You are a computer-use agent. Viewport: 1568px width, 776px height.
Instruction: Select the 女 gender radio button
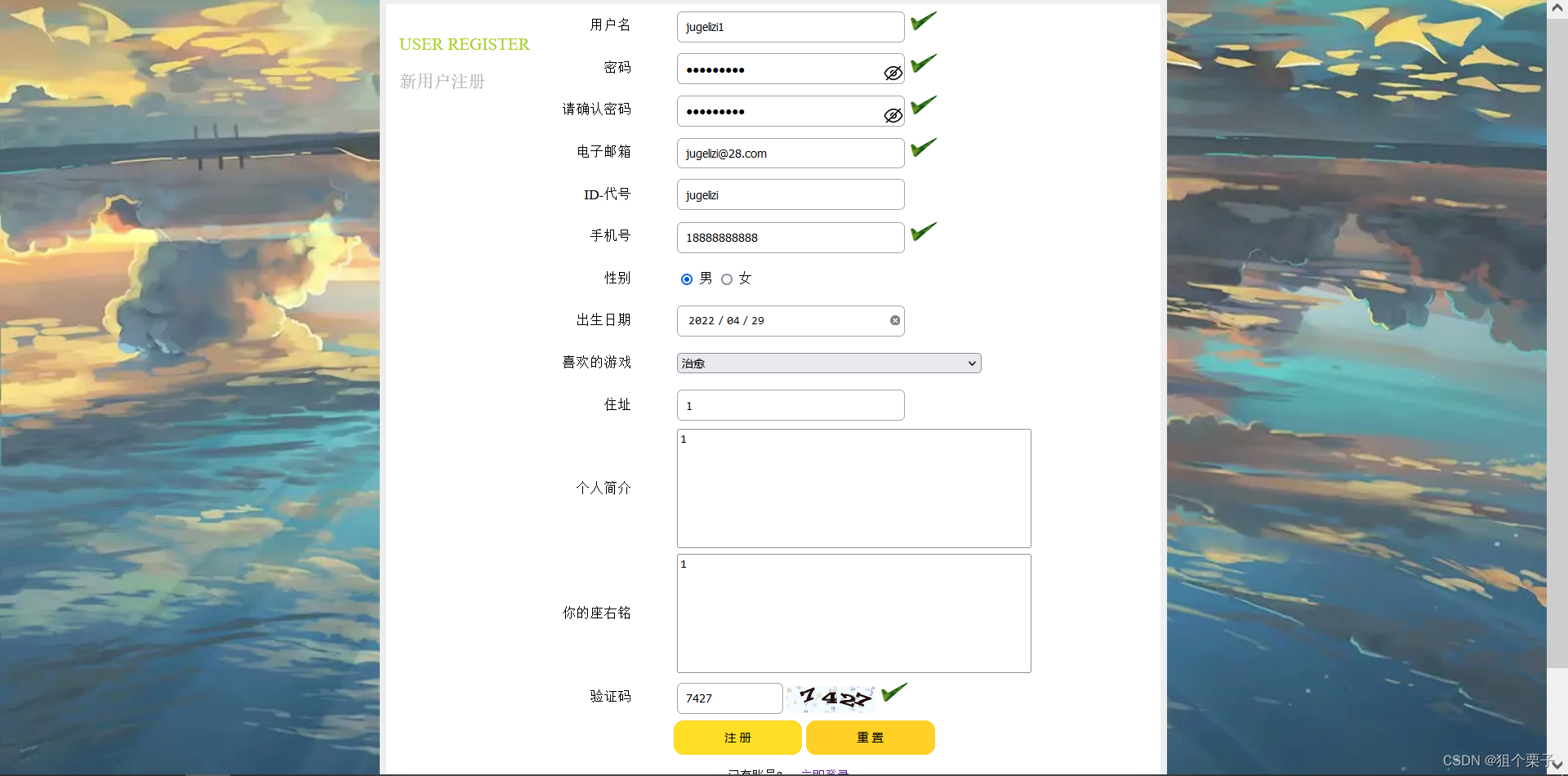point(728,279)
